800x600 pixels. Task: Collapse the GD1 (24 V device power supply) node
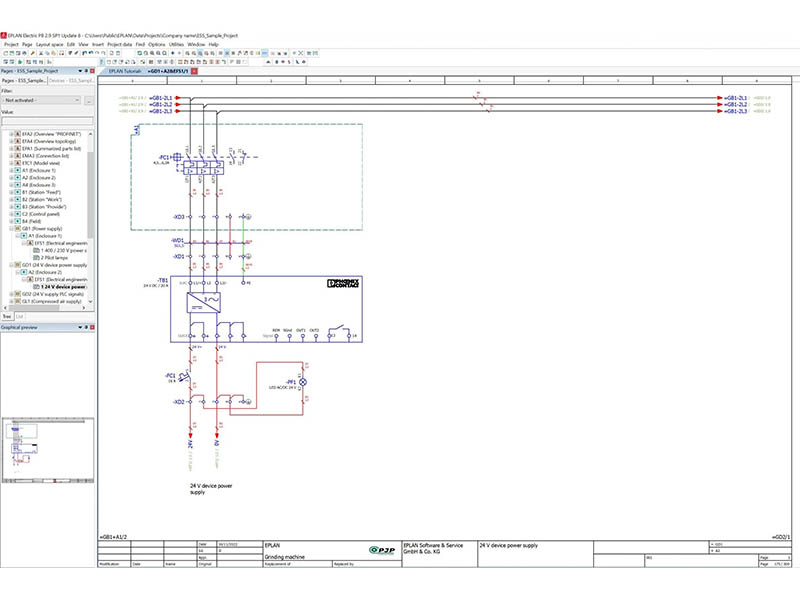[x=11, y=265]
